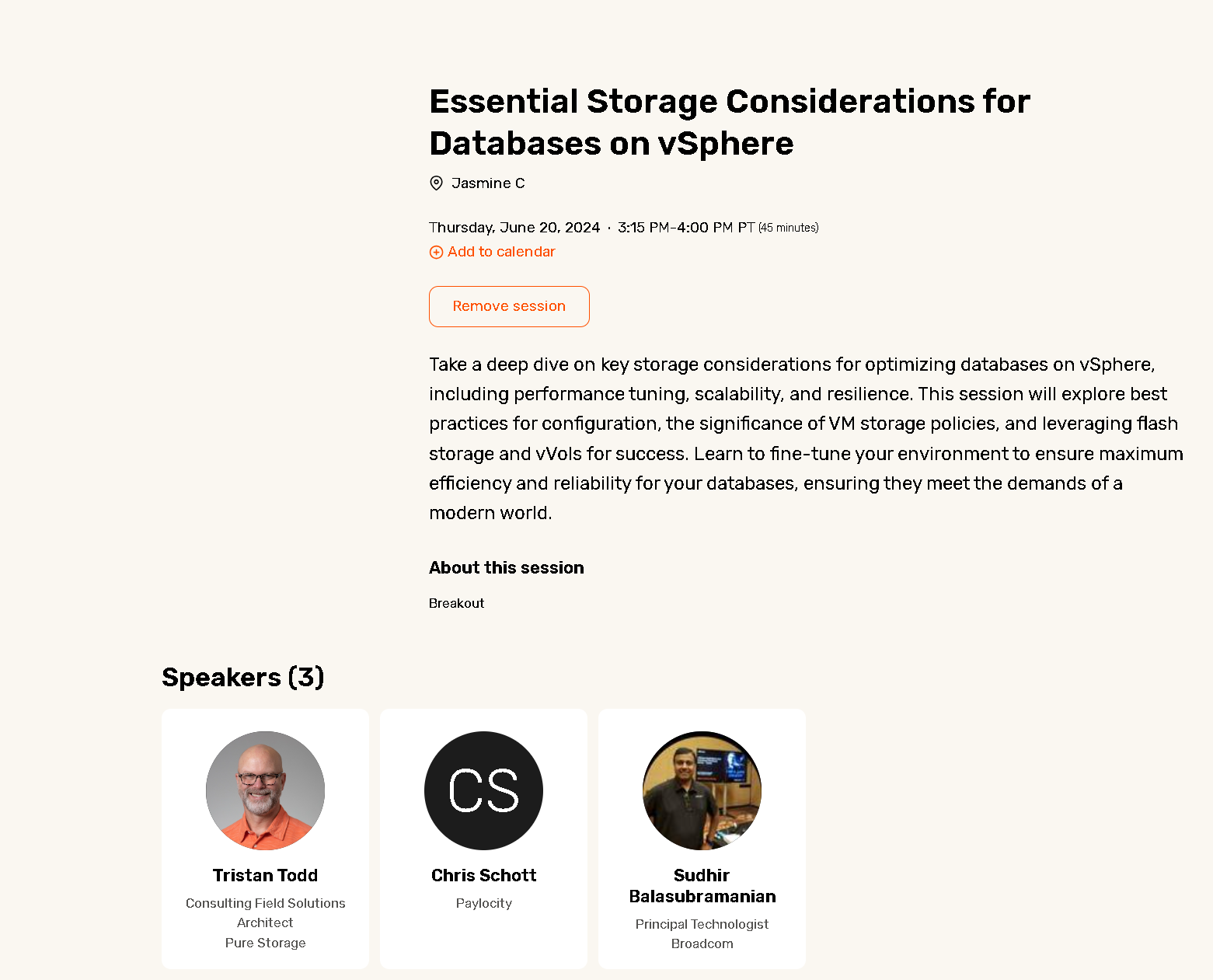Click the Jasmine C room location text
Image resolution: width=1213 pixels, height=980 pixels.
pos(488,183)
